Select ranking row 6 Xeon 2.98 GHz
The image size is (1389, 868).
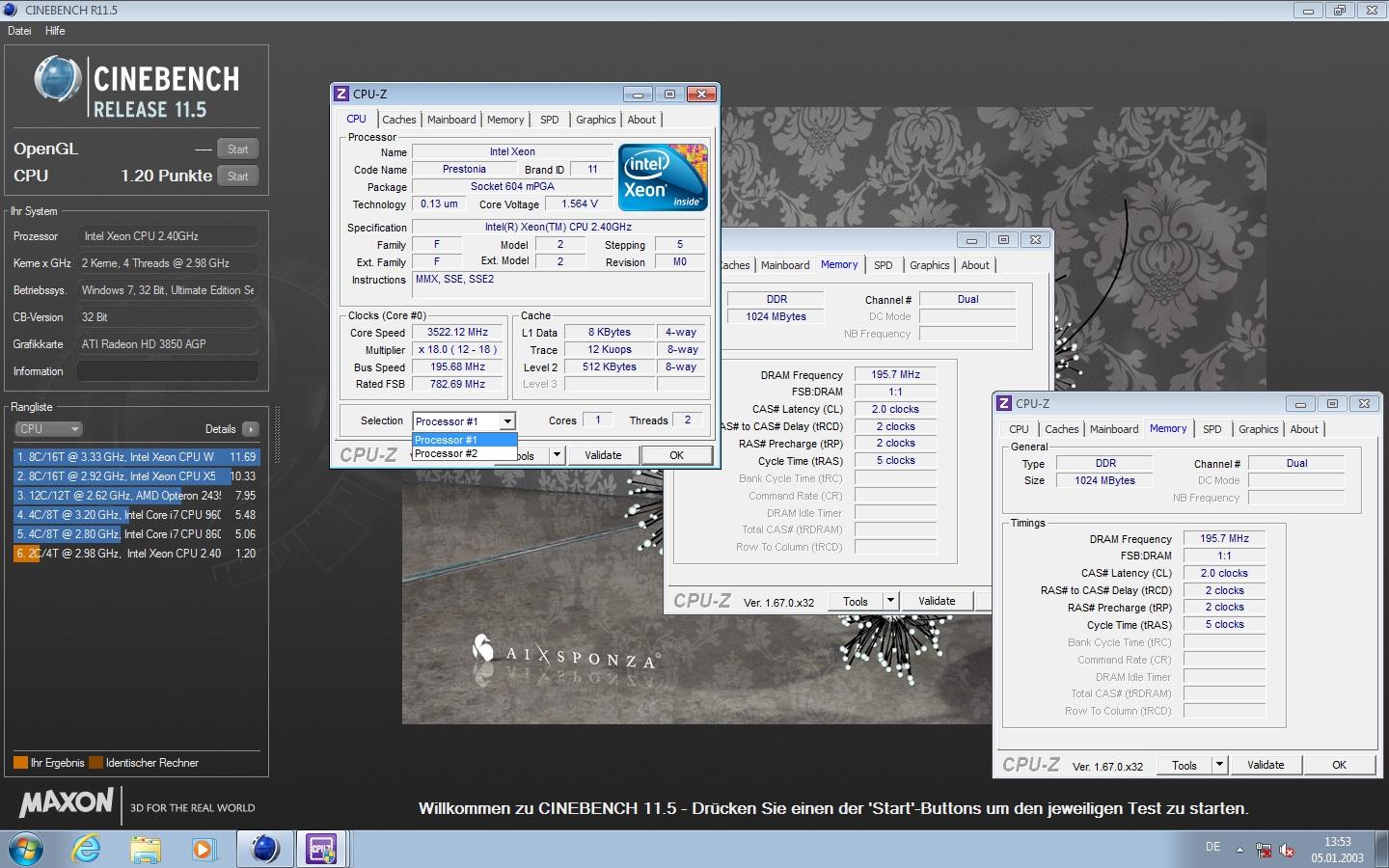[x=136, y=554]
